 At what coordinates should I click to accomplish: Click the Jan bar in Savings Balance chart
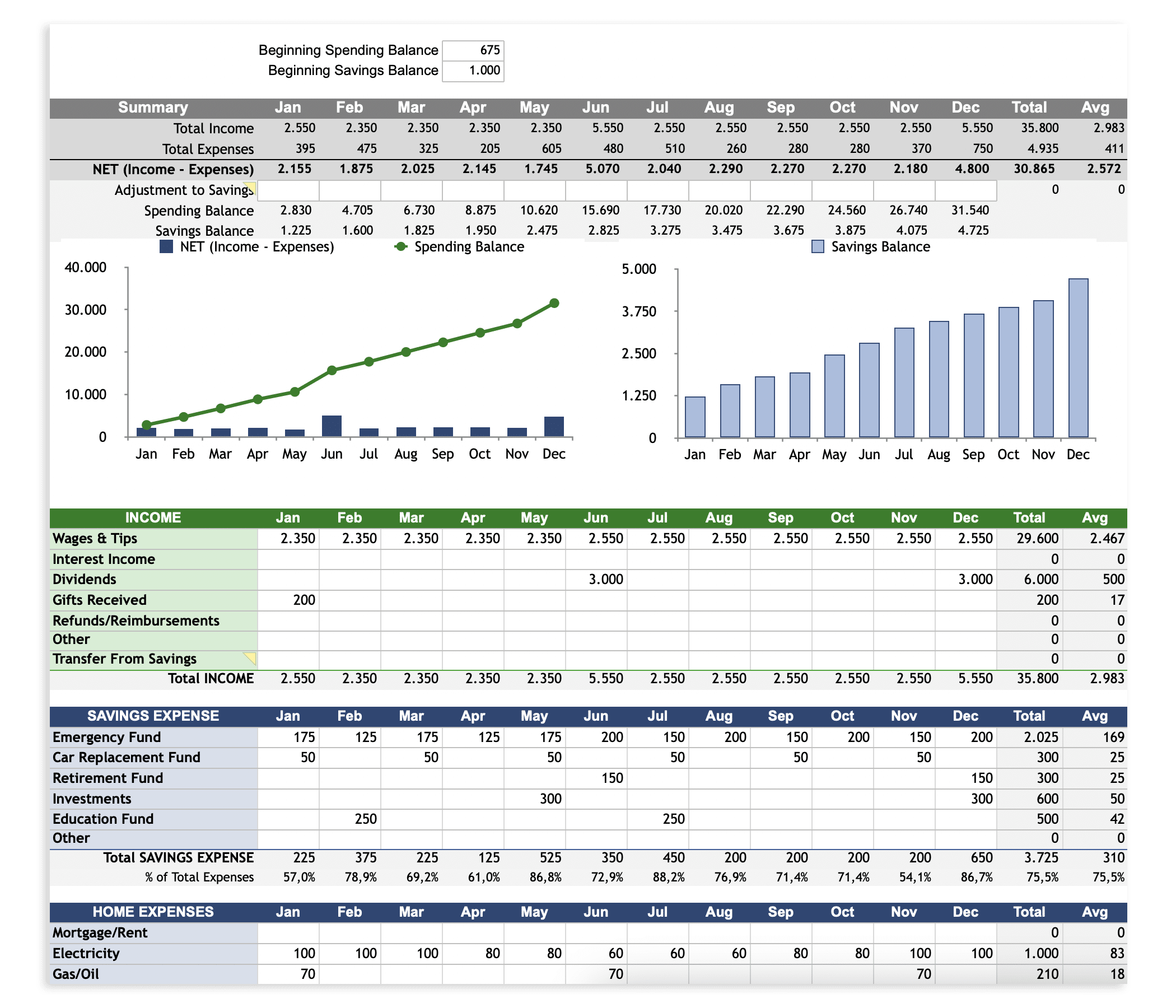tap(696, 417)
